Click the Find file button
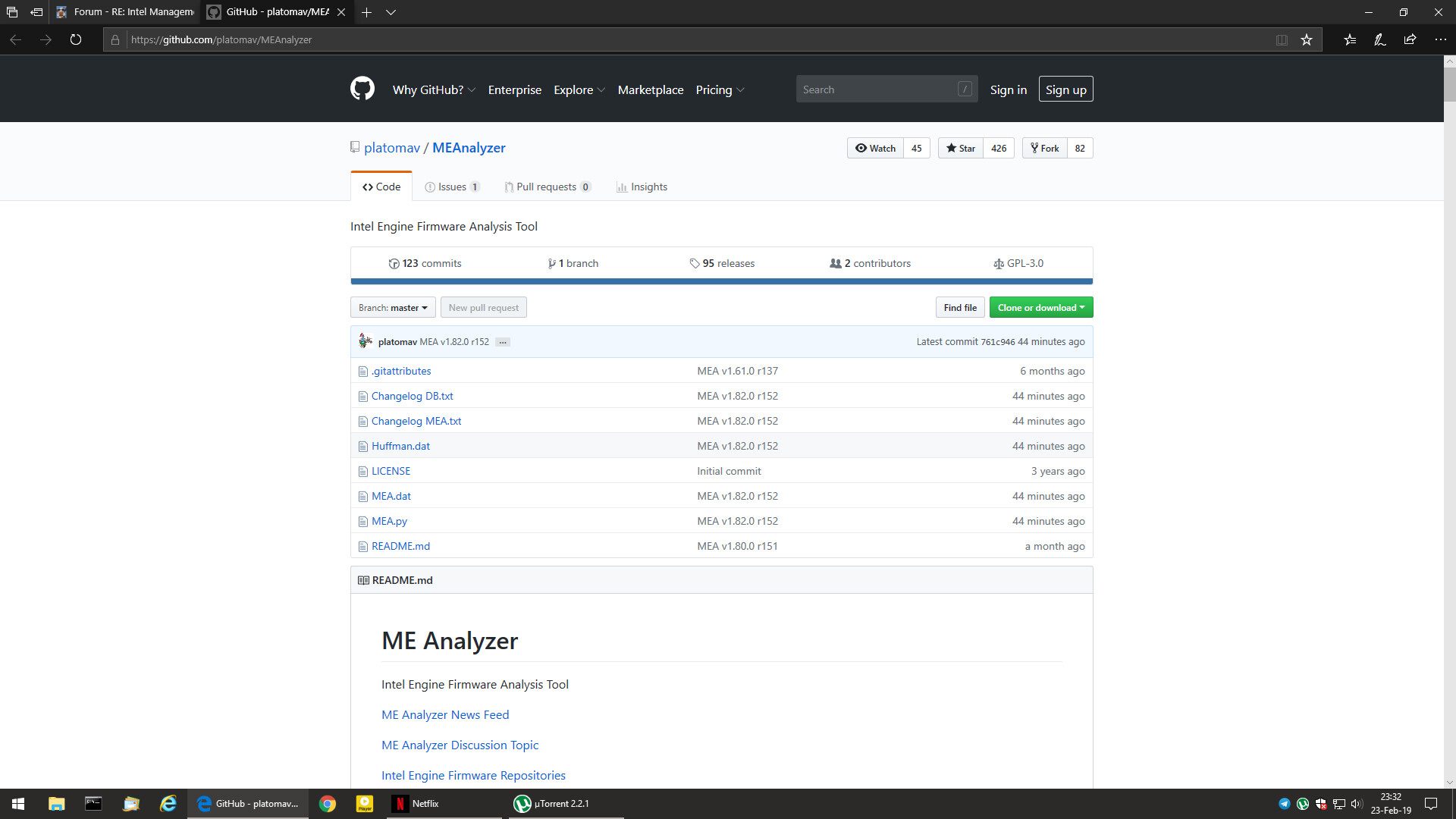 [960, 307]
